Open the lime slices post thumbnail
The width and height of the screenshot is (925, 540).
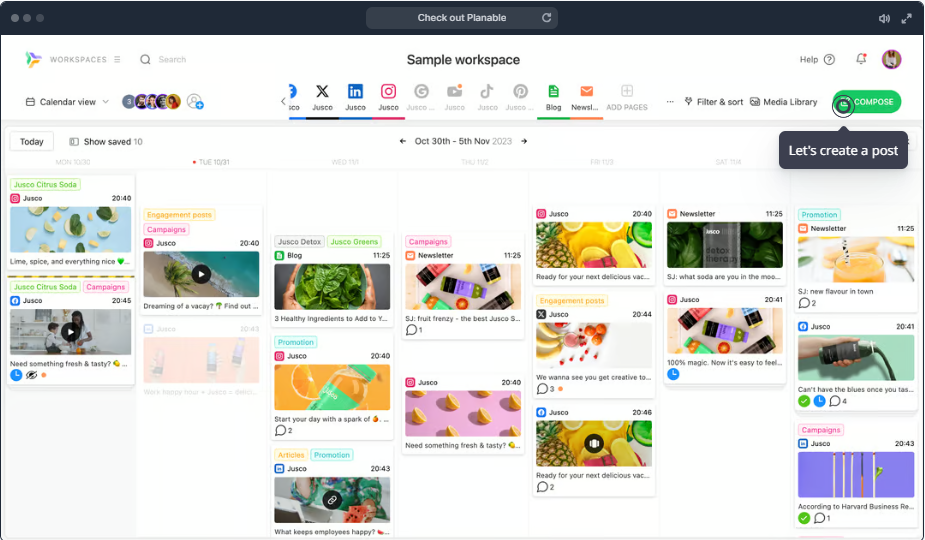[x=70, y=230]
